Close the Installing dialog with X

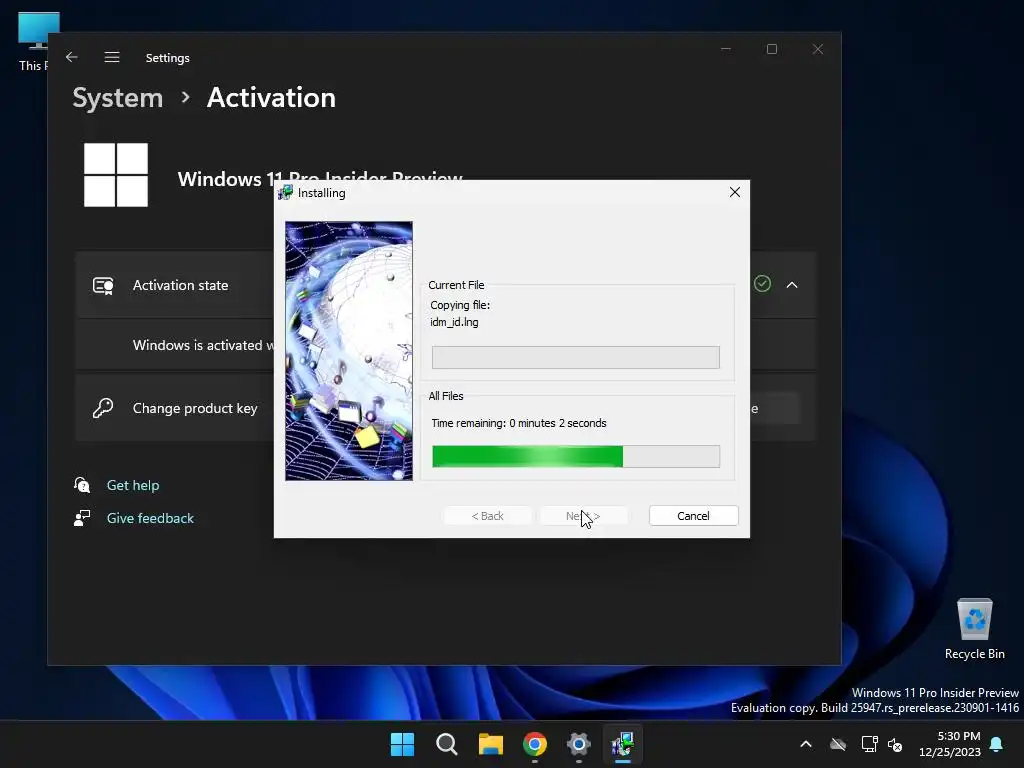pos(735,192)
